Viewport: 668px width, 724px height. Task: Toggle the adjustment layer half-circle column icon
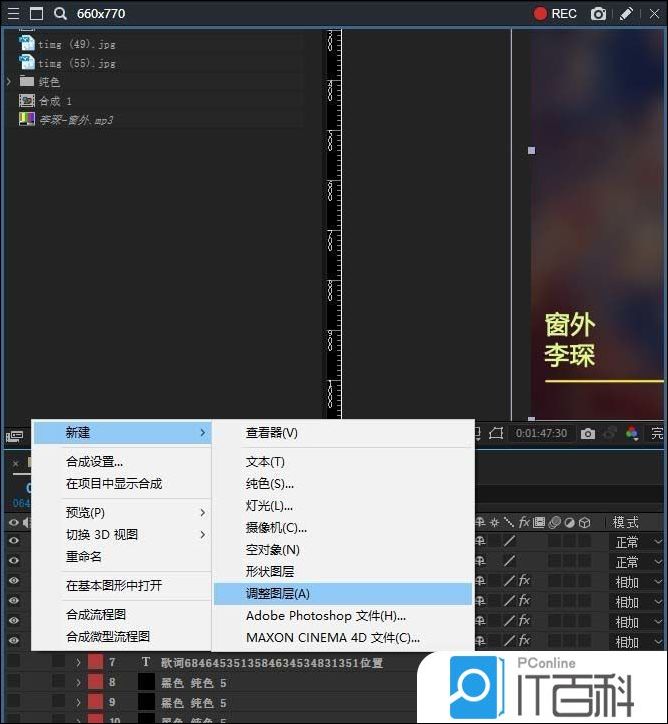click(x=570, y=522)
